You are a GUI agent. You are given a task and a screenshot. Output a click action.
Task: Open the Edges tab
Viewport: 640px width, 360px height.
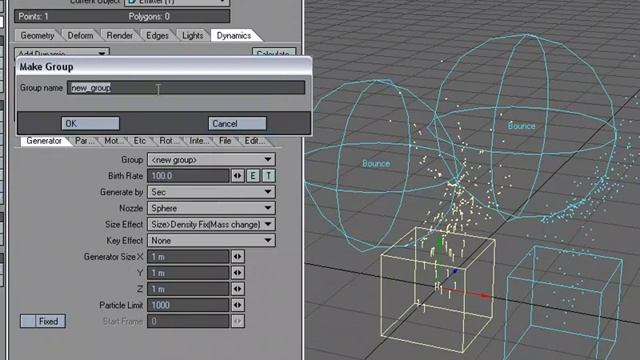pos(157,36)
